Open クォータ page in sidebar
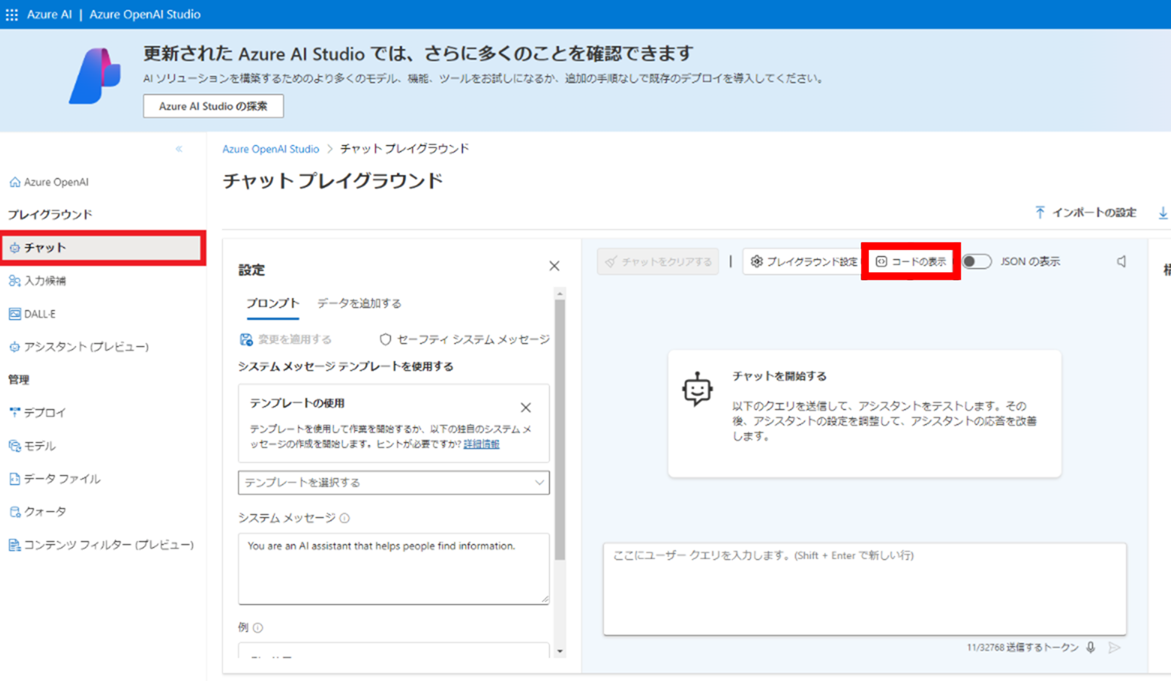Image resolution: width=1171 pixels, height=681 pixels. 37,511
